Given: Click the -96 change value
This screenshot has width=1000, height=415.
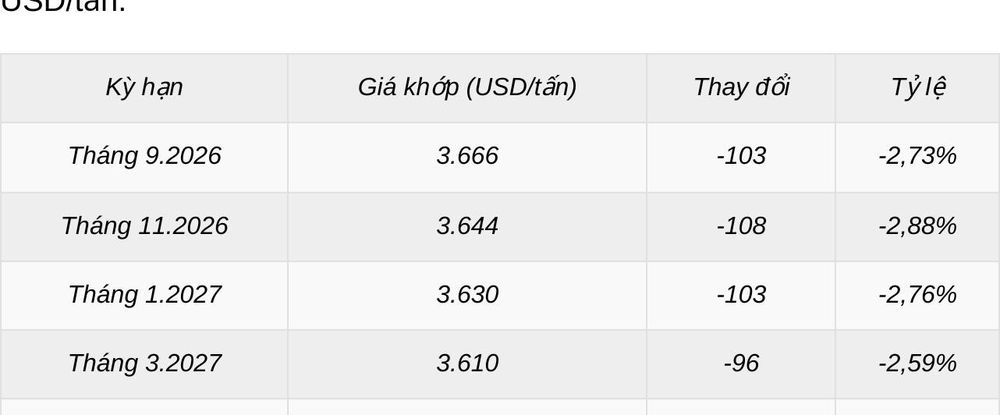Looking at the screenshot, I should tap(741, 363).
